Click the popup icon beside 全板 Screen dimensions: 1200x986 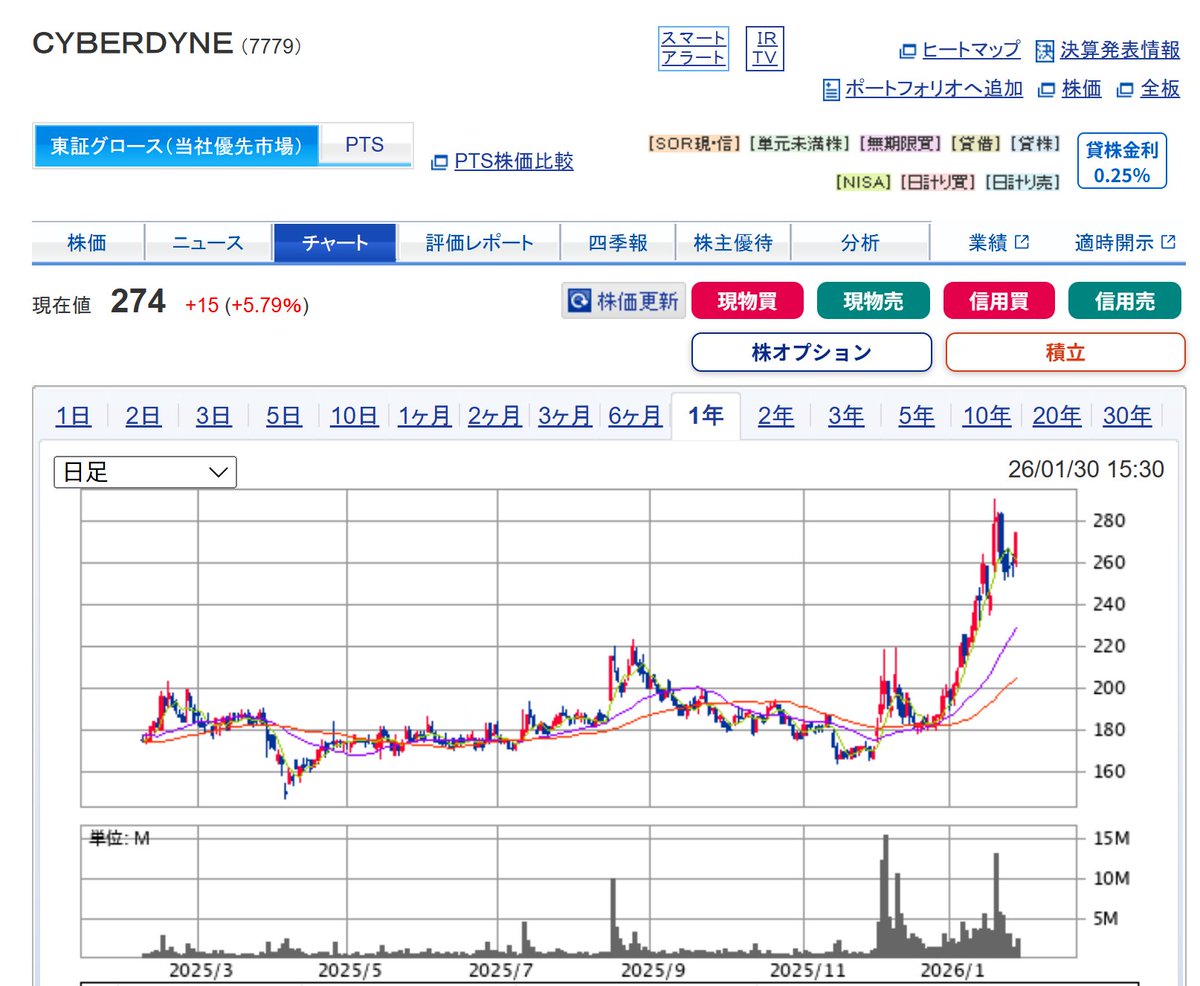click(1125, 90)
